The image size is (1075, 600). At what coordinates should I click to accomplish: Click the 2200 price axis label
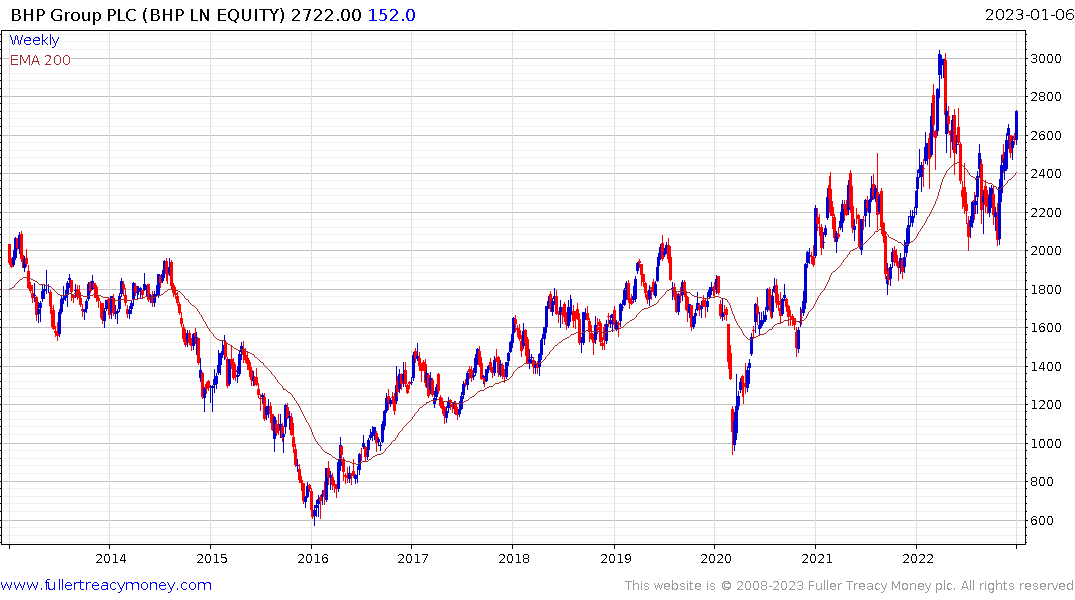(x=1046, y=213)
